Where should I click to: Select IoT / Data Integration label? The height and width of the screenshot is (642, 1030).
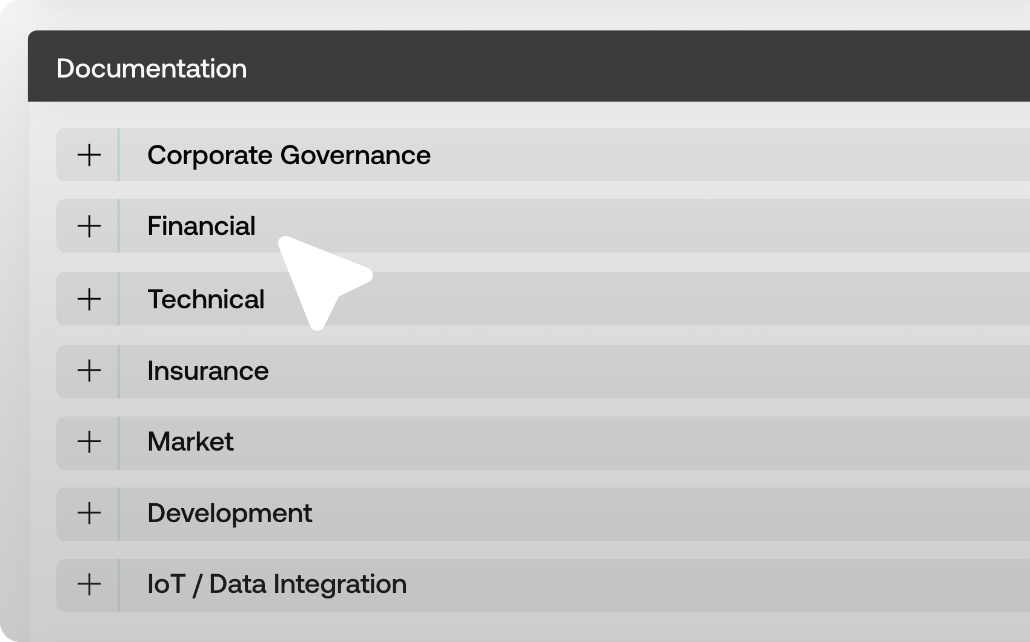pyautogui.click(x=276, y=584)
